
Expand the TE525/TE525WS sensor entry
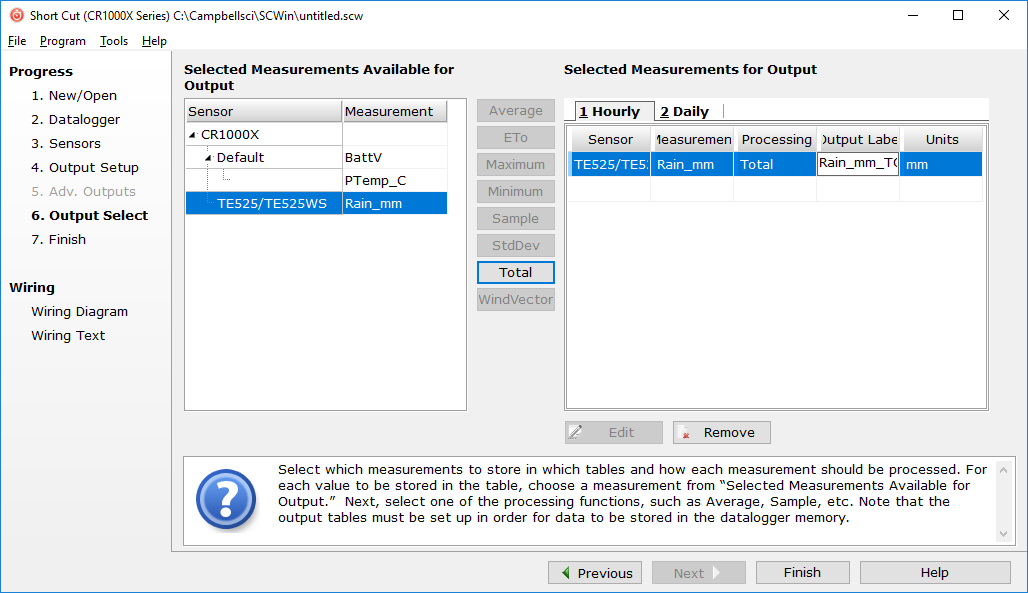click(263, 203)
